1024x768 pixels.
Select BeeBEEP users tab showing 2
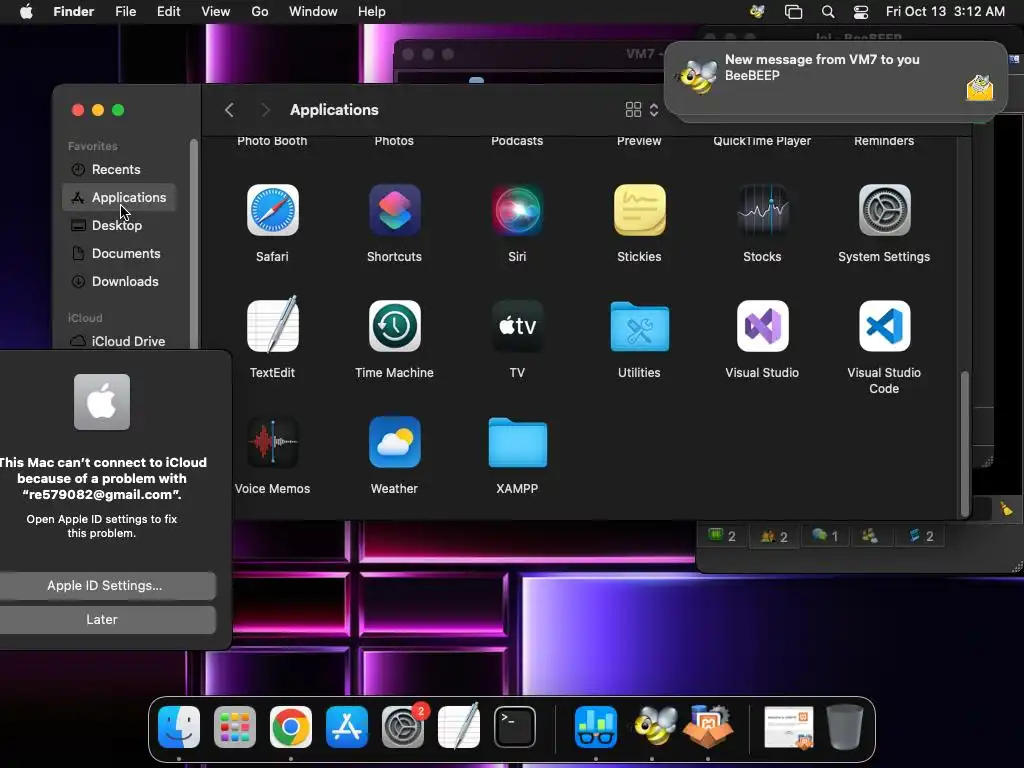pyautogui.click(x=774, y=536)
